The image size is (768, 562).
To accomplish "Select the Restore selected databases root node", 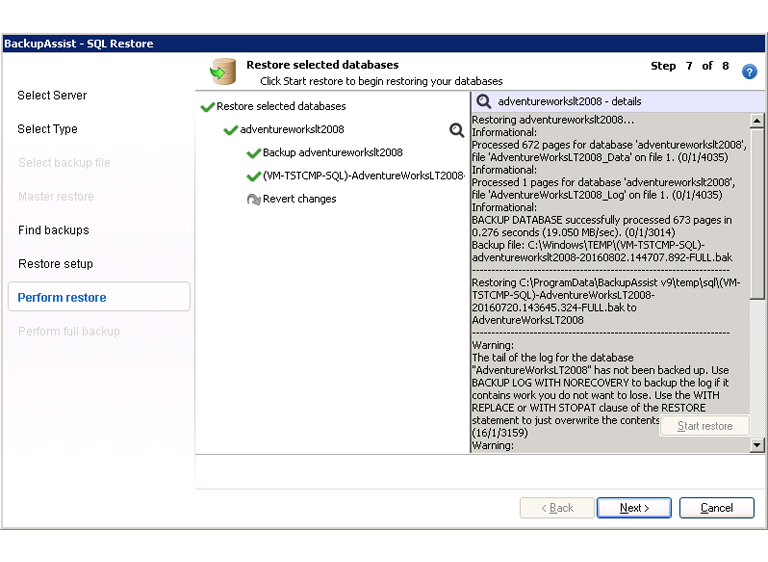I will [x=281, y=107].
